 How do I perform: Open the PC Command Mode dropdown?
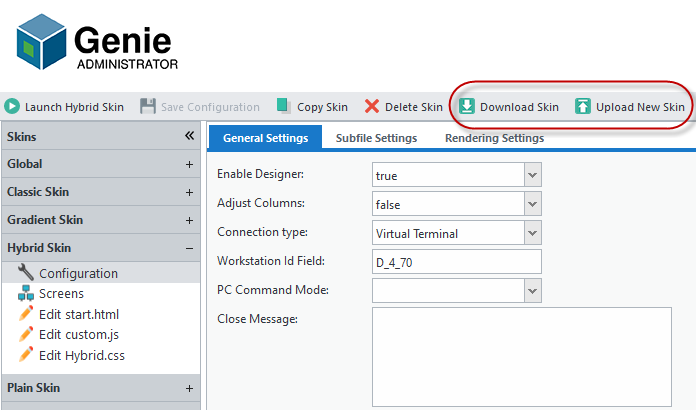tap(533, 291)
